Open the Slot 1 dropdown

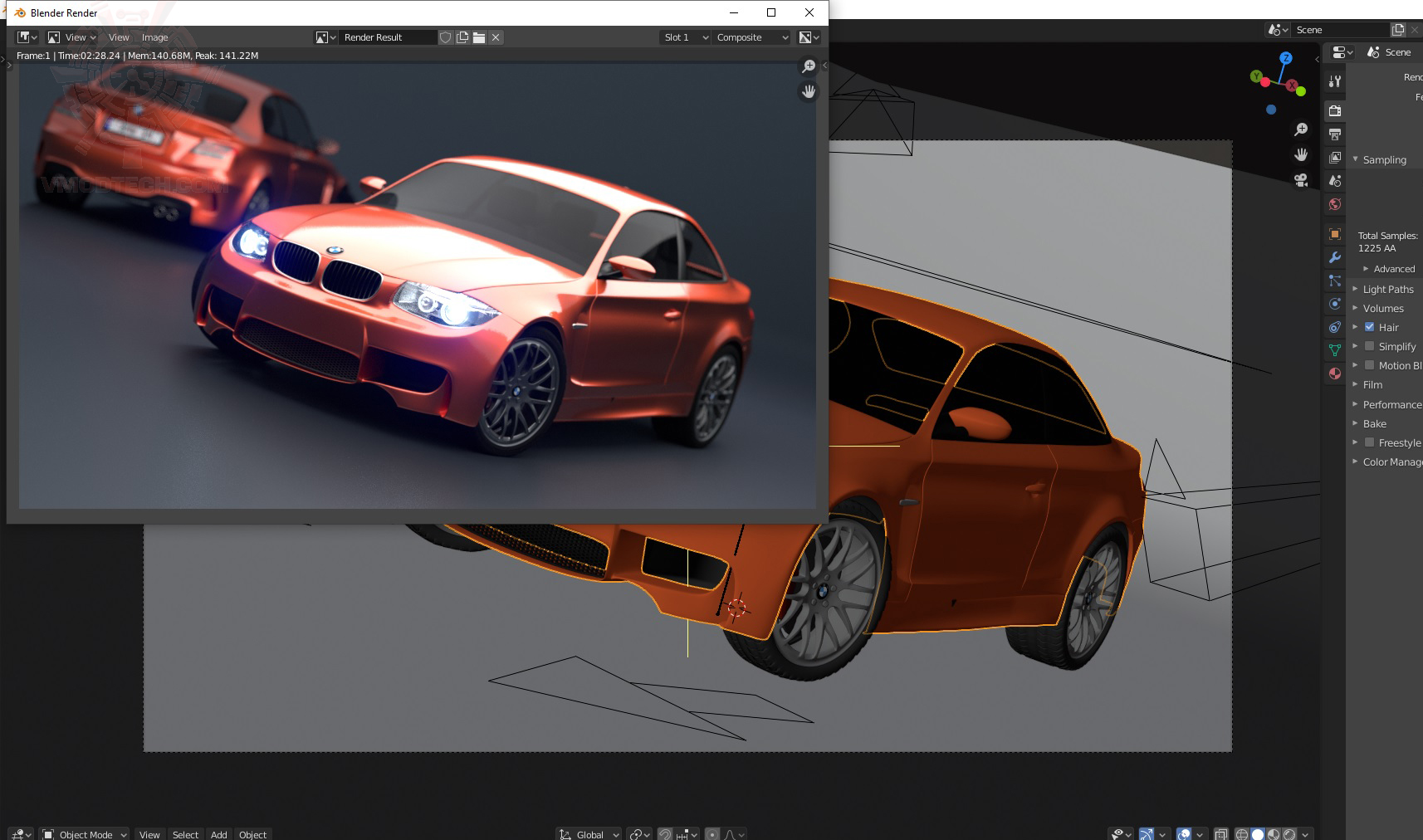click(x=685, y=37)
